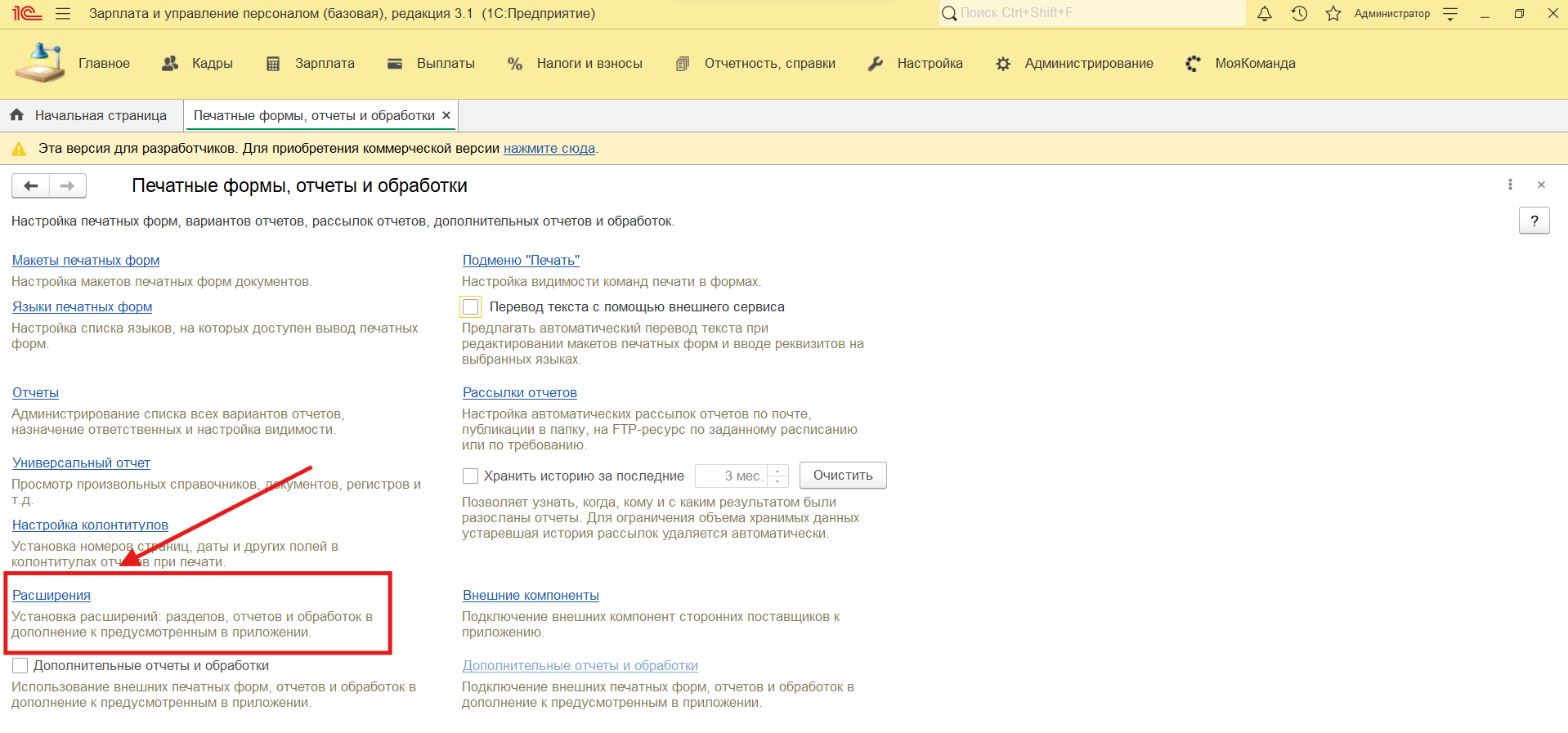
Task: Enable Дополнительные отчеты и обработки checkbox
Action: [x=20, y=666]
